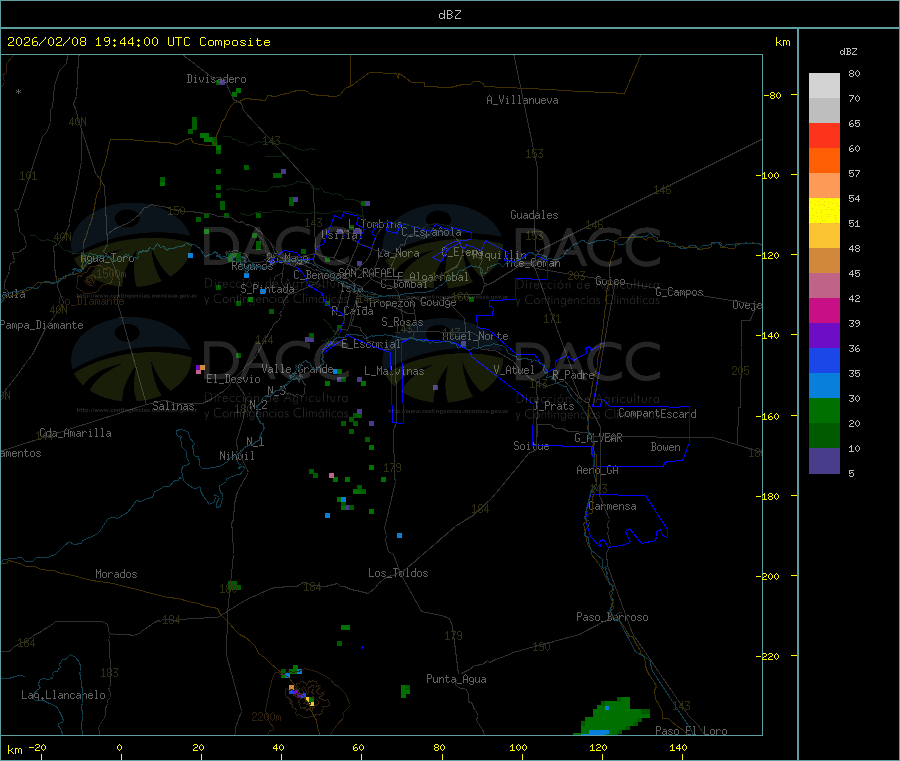Click the 140 km horizontal axis tick
Image resolution: width=900 pixels, height=761 pixels.
[x=678, y=747]
